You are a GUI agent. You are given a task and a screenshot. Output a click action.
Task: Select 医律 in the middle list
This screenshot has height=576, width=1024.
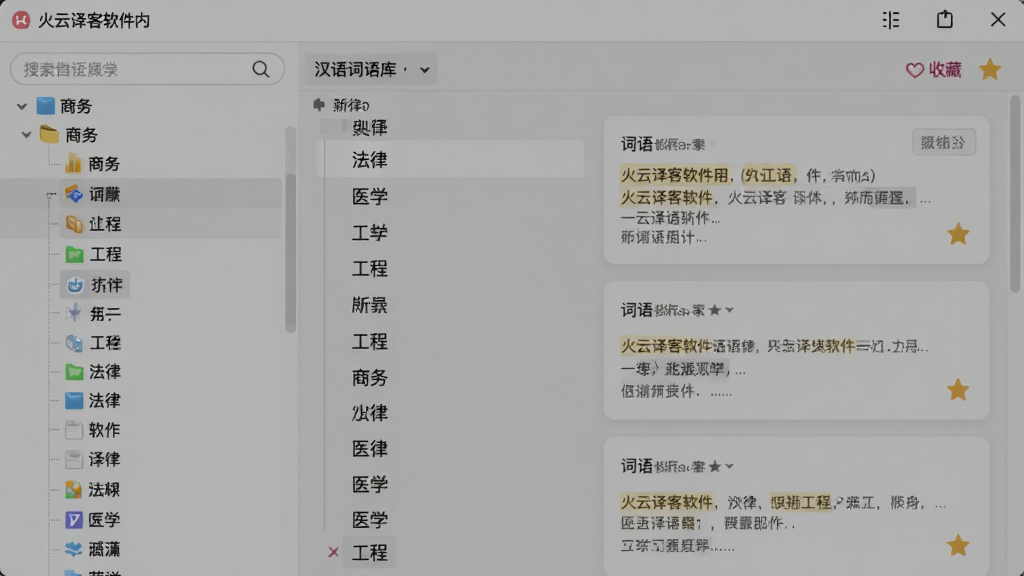coord(370,449)
